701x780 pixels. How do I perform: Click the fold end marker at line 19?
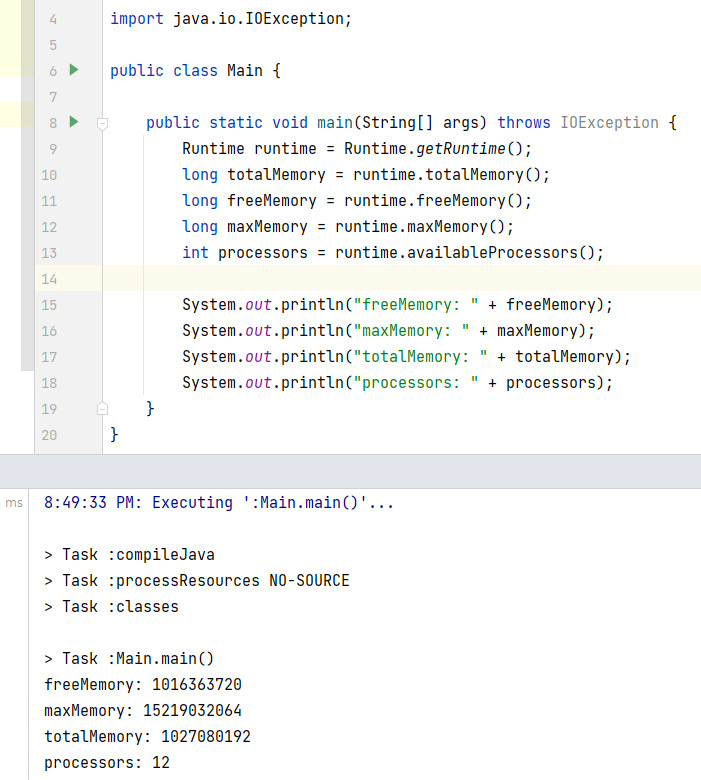(101, 408)
